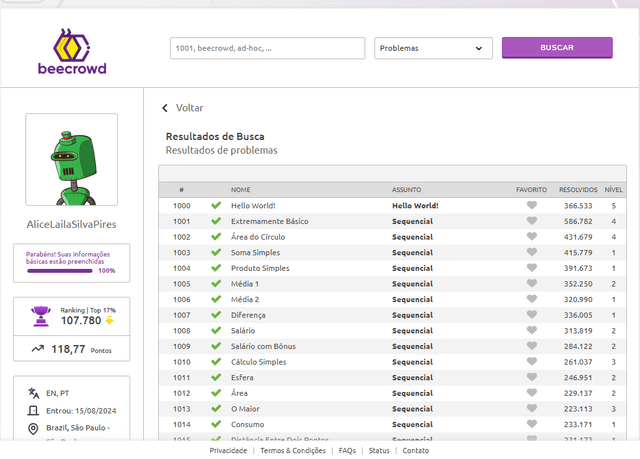Click the join date door icon
The image size is (640, 459).
pyautogui.click(x=33, y=410)
